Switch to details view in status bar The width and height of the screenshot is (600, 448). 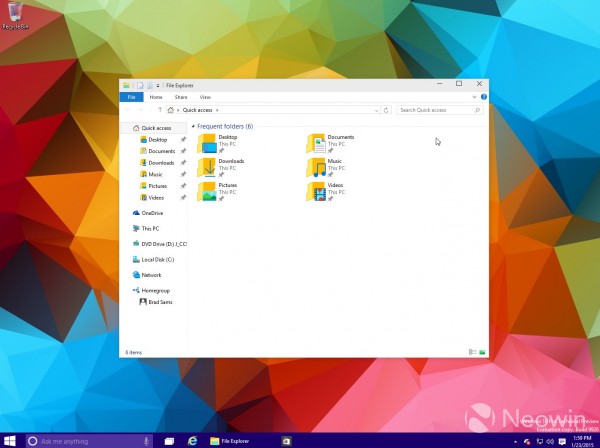click(471, 353)
